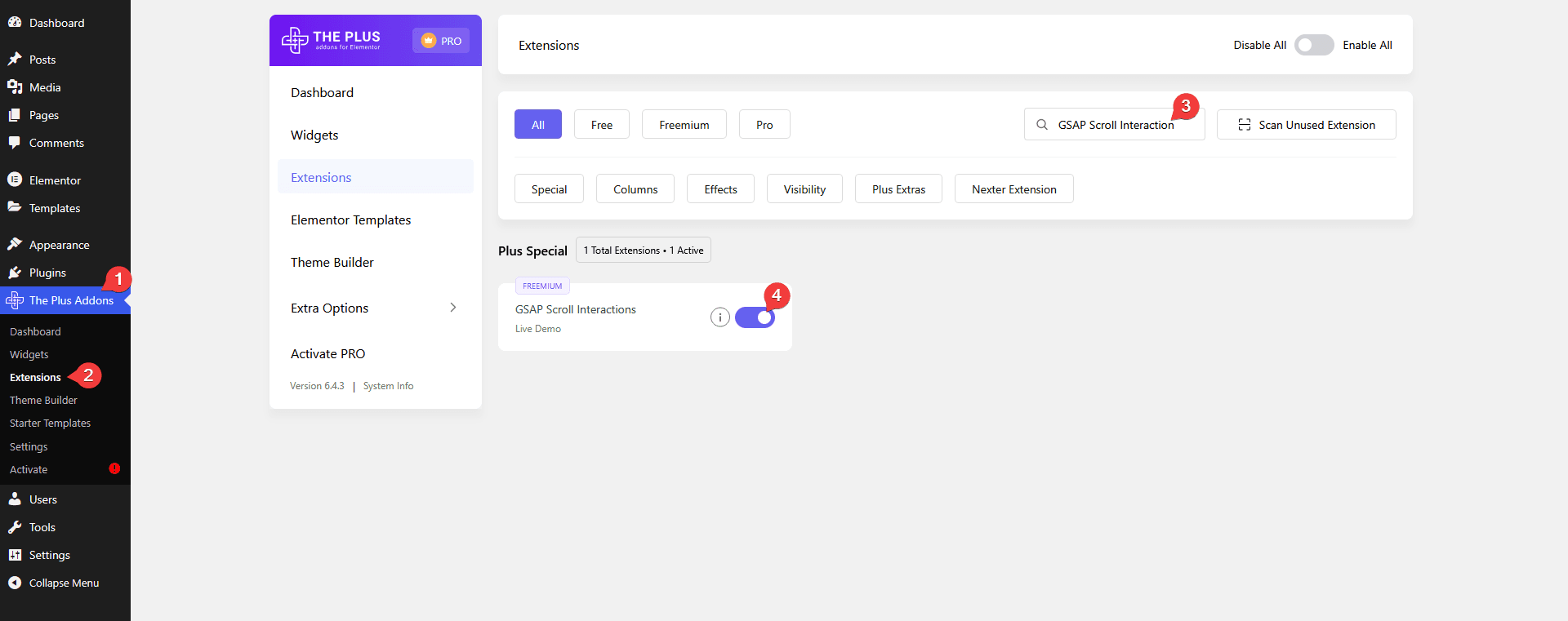This screenshot has height=621, width=1568.
Task: Filter by Columns category
Action: [x=635, y=189]
